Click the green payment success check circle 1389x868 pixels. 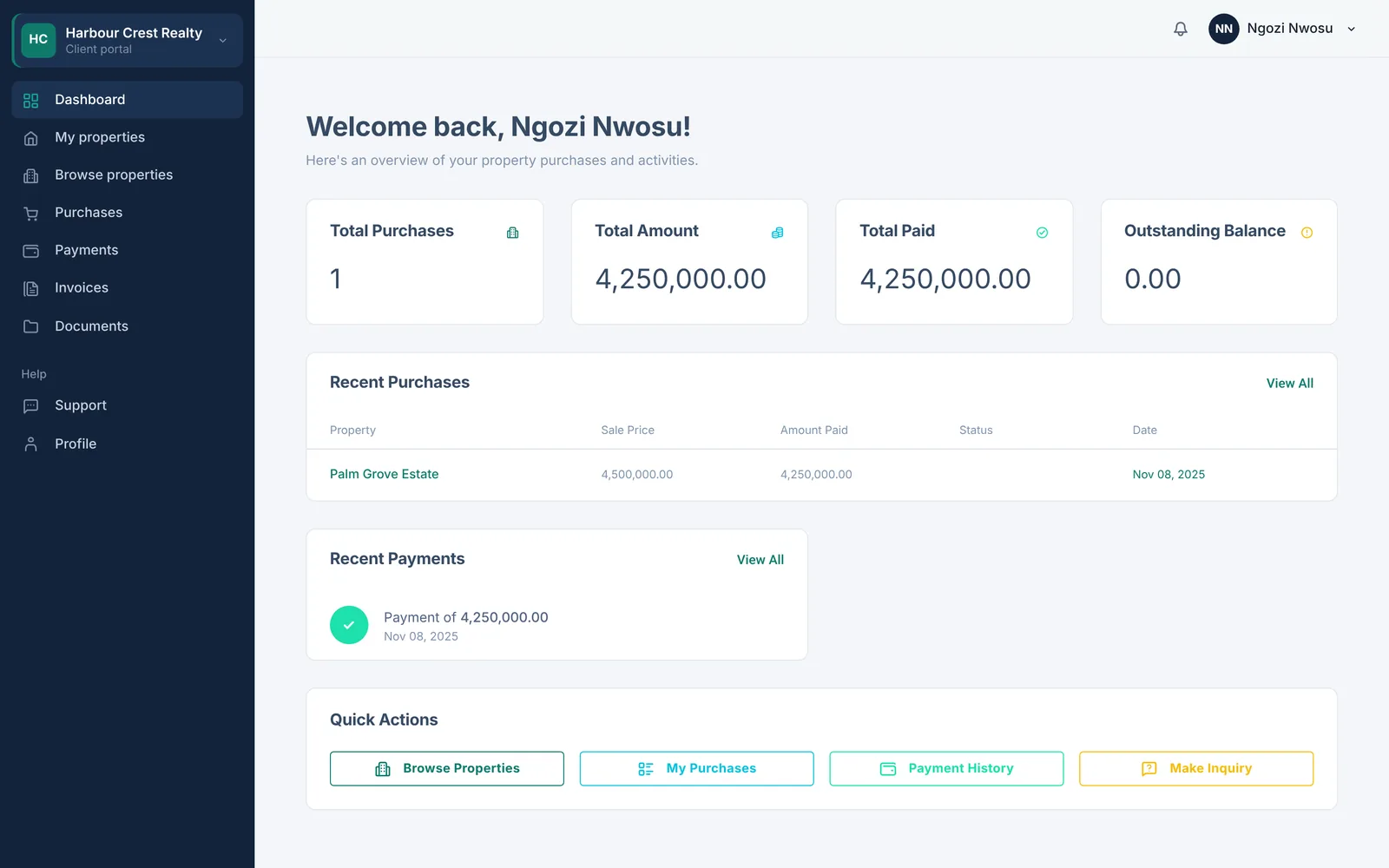[x=349, y=625]
